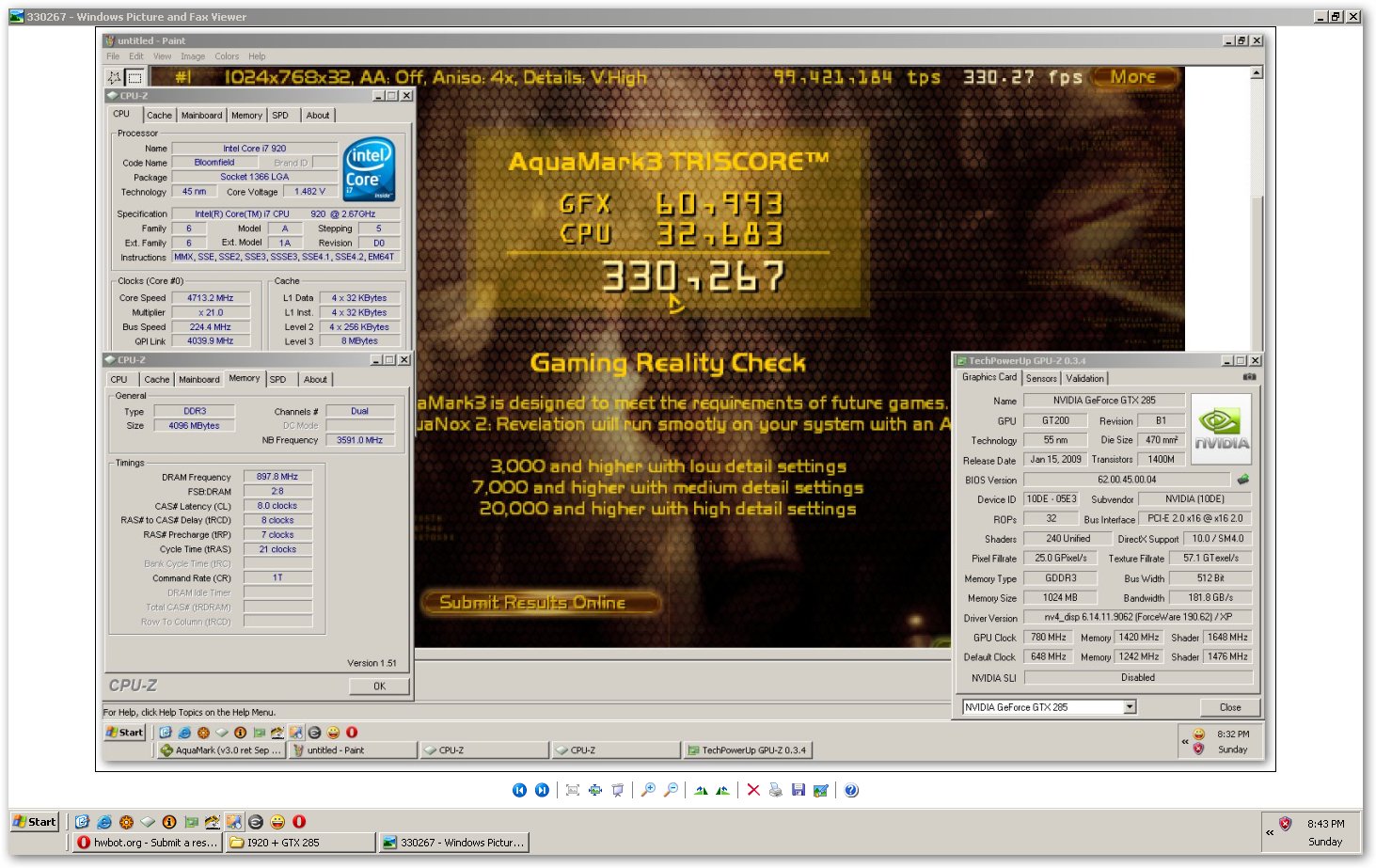1376x868 pixels.
Task: Save a copy using the floppy disk icon
Action: pos(799,790)
